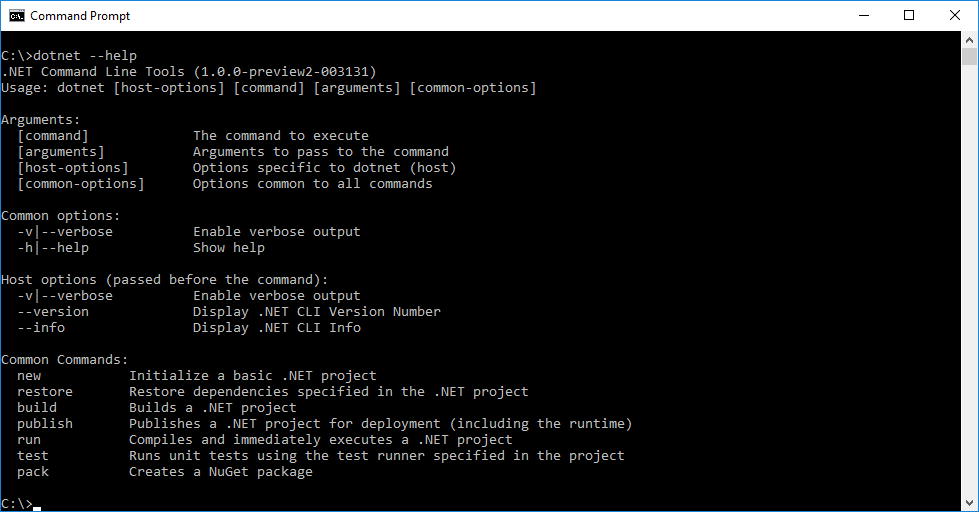This screenshot has height=512, width=979.
Task: Click the vertical scrollbar thumb
Action: (969, 57)
